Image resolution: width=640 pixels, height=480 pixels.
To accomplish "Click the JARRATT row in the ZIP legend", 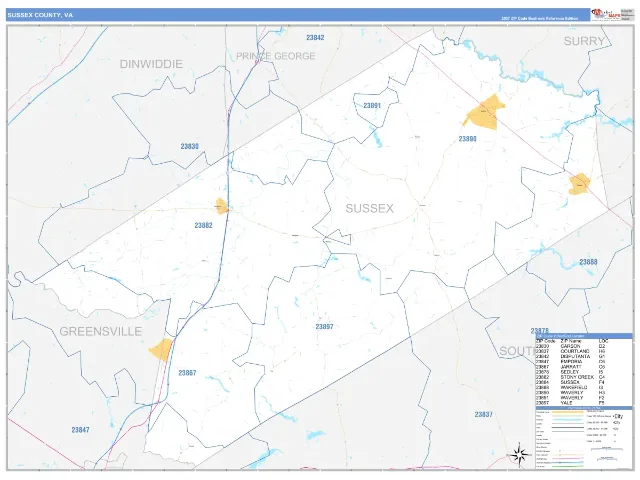I will tap(571, 367).
